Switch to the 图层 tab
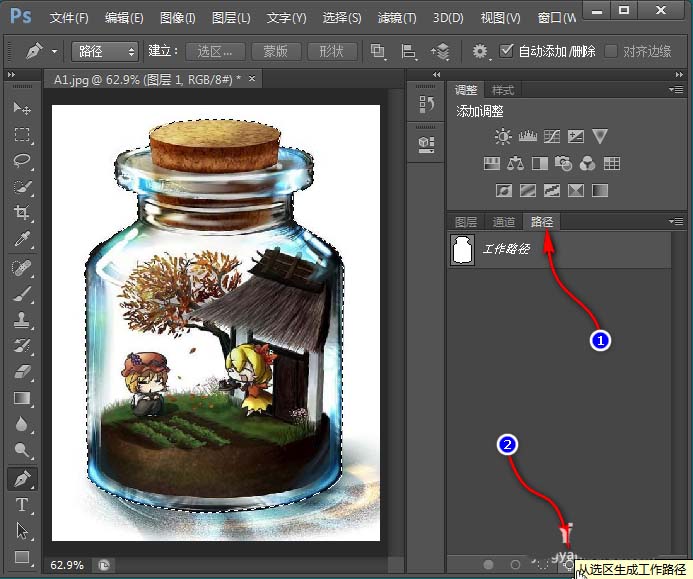Screen dimensions: 693x579 [466, 222]
